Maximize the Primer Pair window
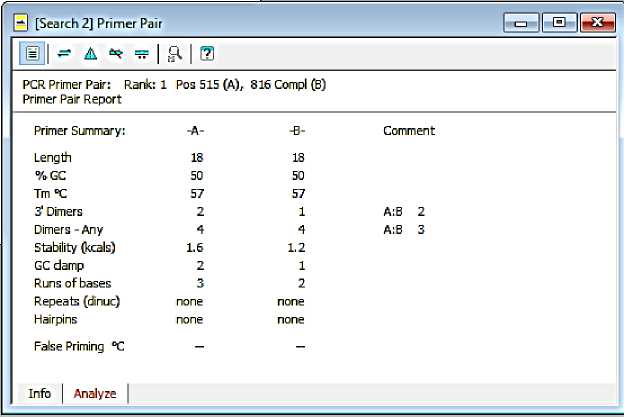 557,21
